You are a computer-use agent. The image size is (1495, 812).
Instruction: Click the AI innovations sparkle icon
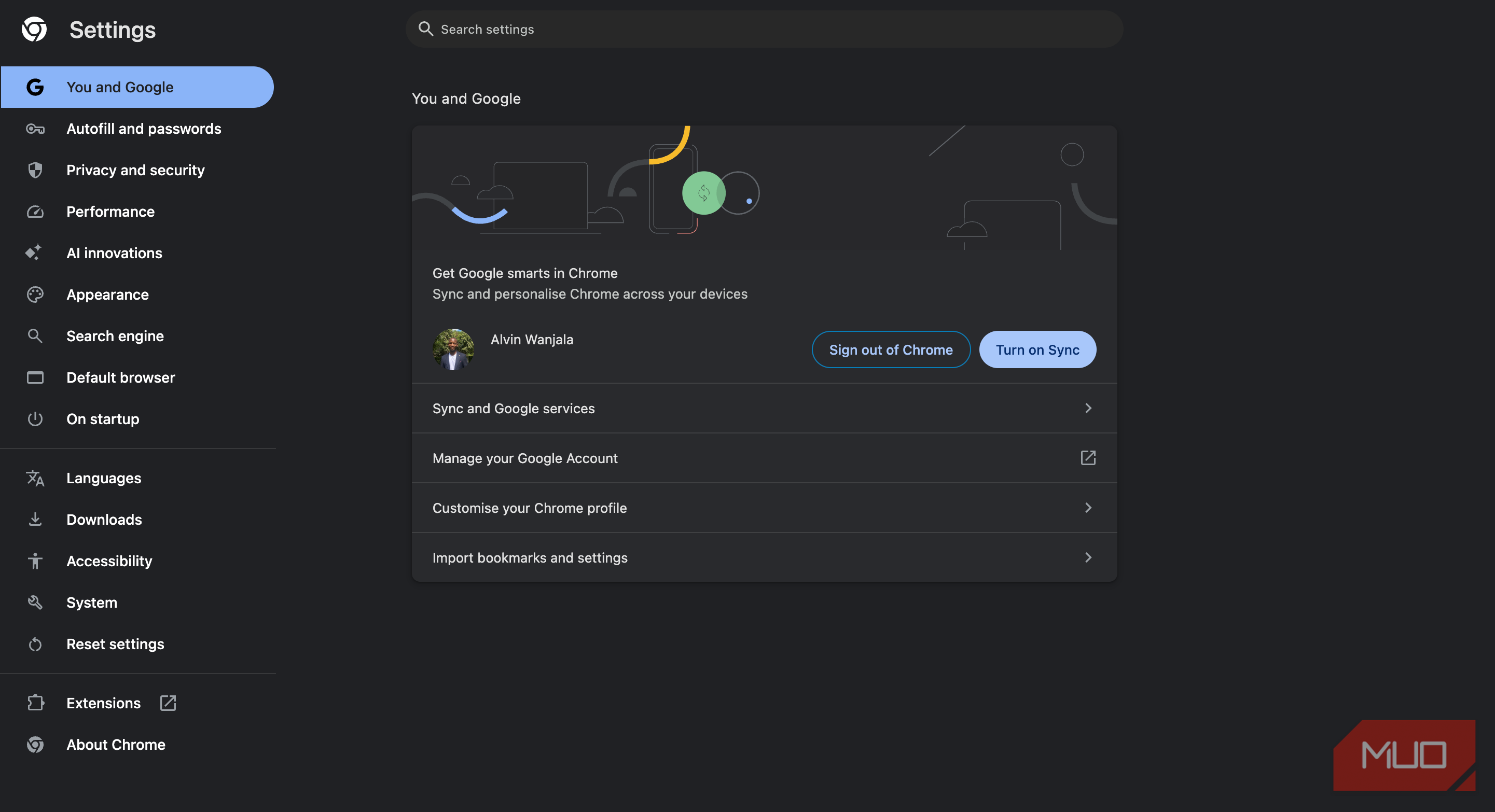point(34,253)
